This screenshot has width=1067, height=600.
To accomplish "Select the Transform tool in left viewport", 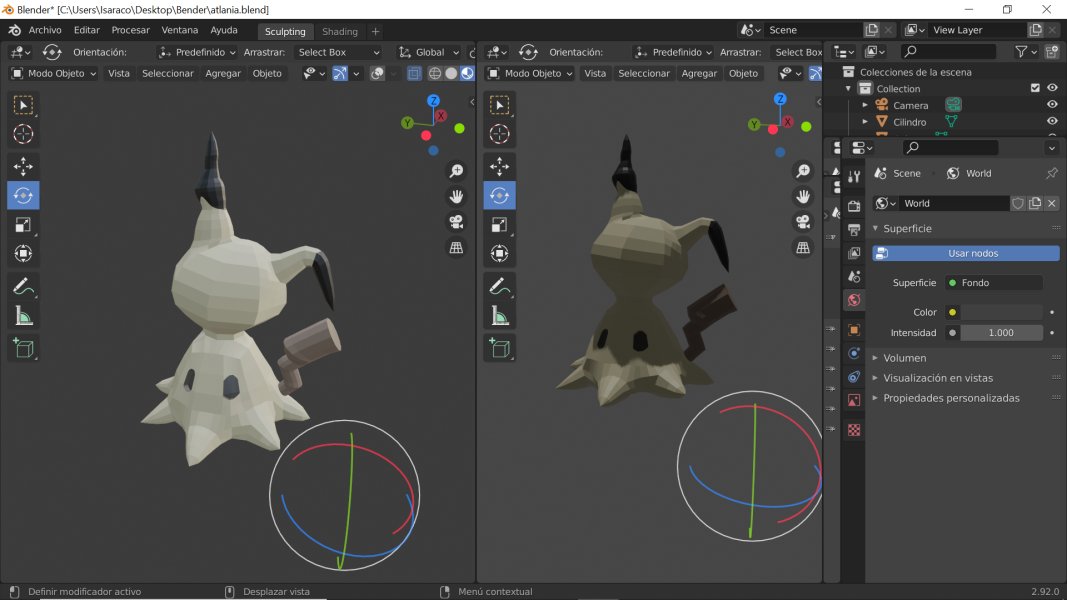I will [x=23, y=254].
